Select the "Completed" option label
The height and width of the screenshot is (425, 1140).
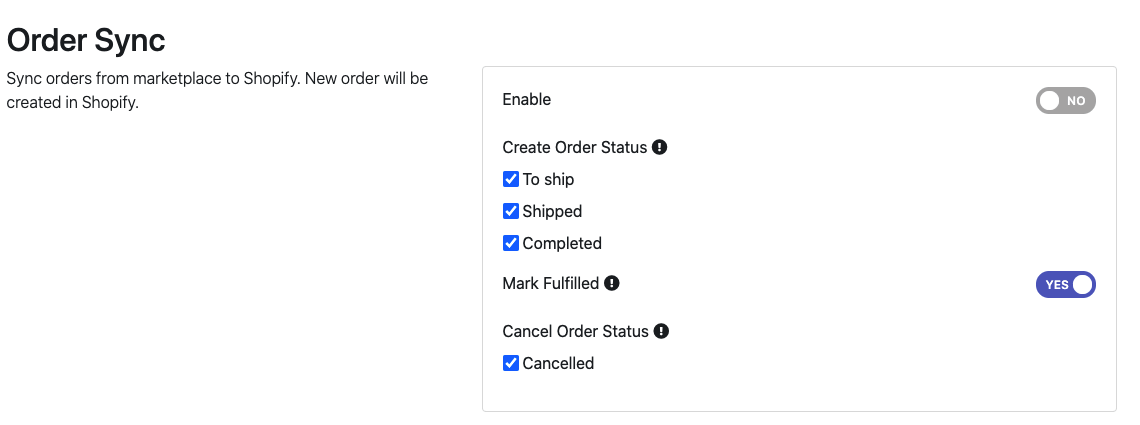click(x=562, y=243)
